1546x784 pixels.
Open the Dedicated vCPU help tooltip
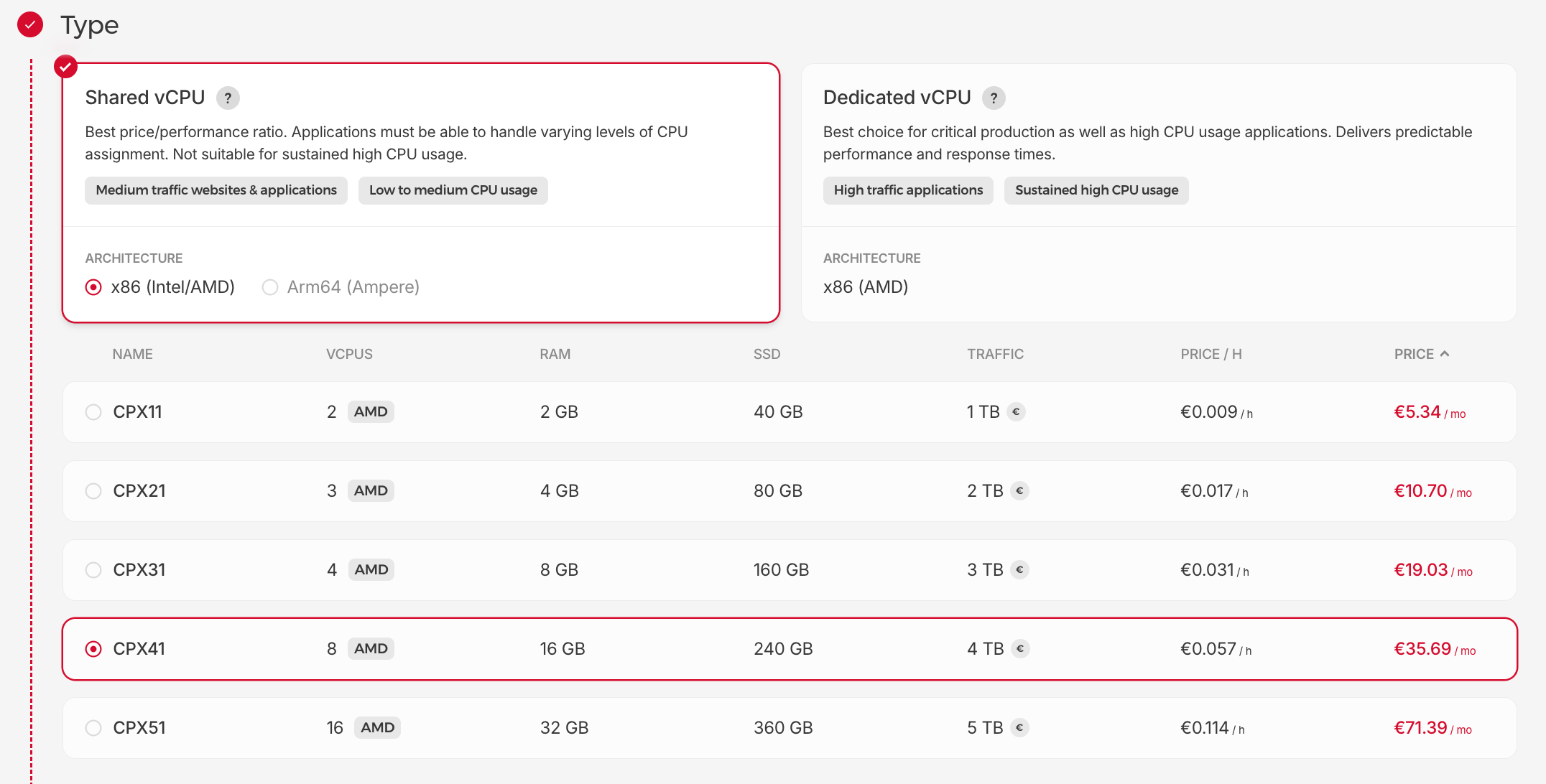tap(994, 98)
